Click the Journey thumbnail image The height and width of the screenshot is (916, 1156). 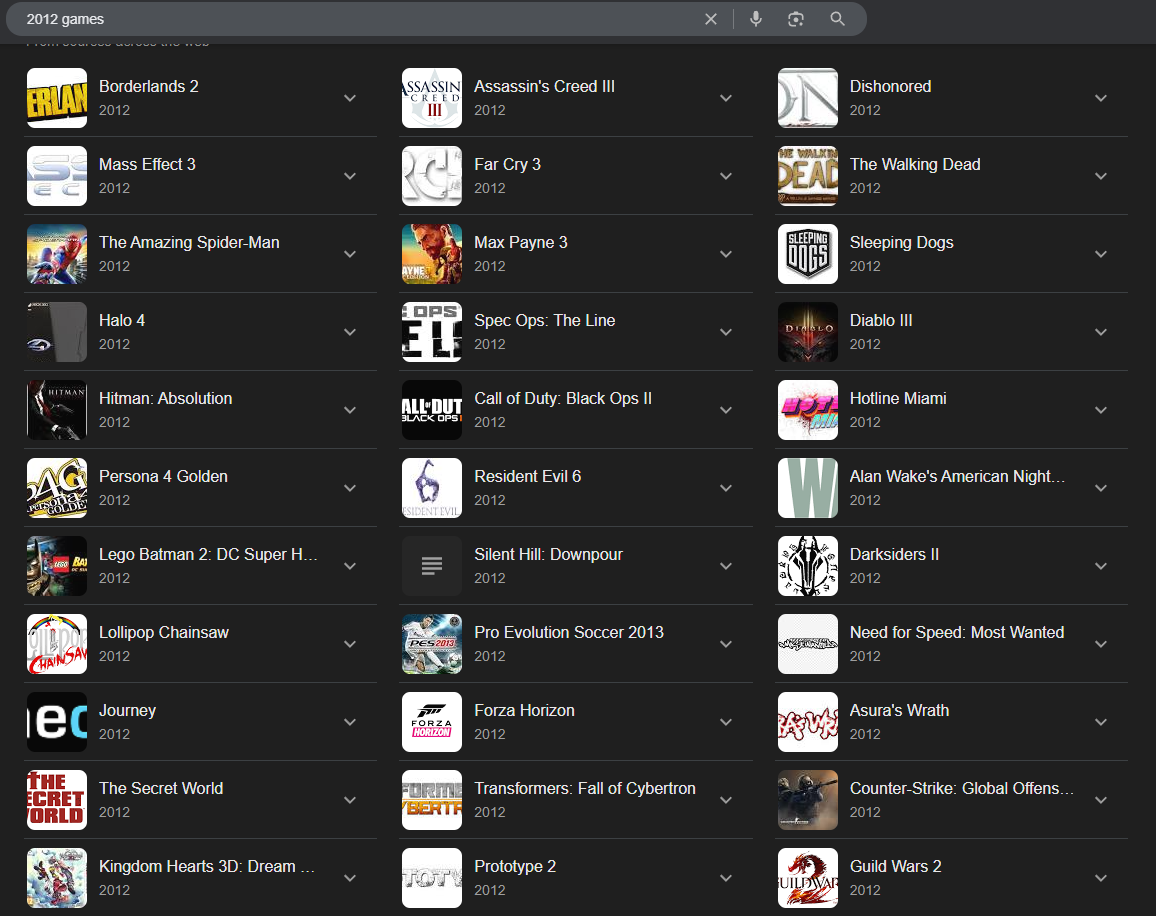(57, 722)
